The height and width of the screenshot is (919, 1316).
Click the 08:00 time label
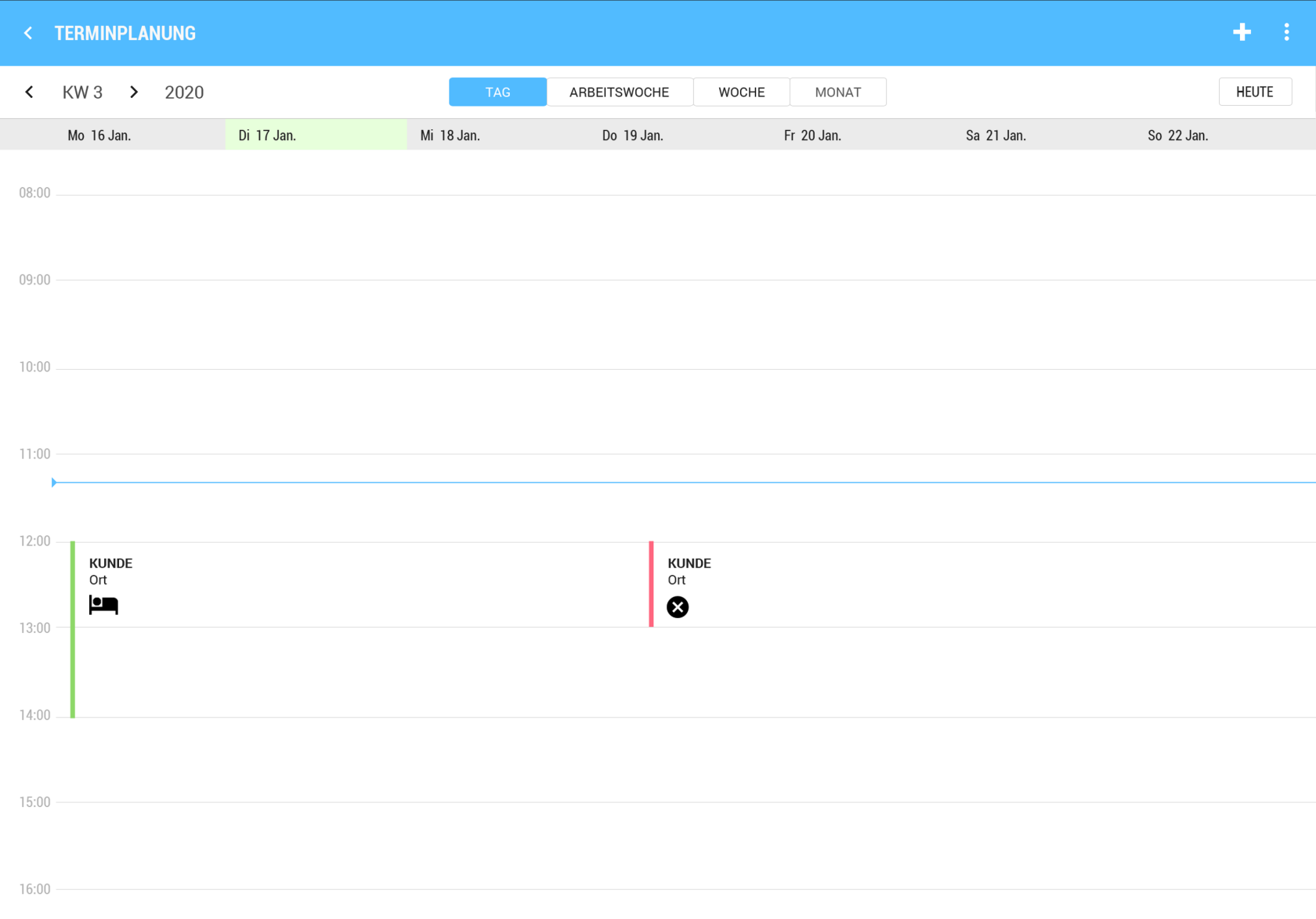tap(34, 193)
